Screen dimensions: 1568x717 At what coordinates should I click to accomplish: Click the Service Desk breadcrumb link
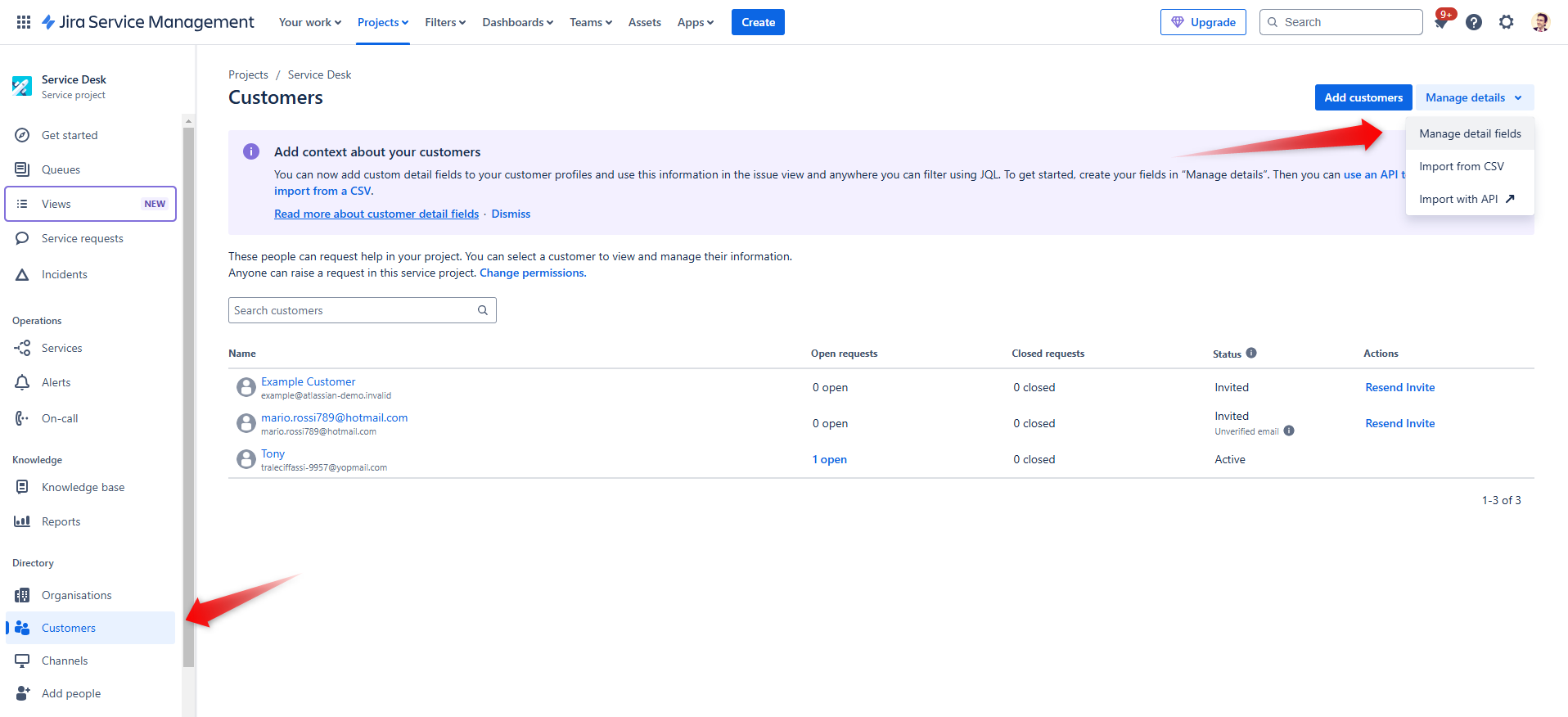click(x=319, y=74)
